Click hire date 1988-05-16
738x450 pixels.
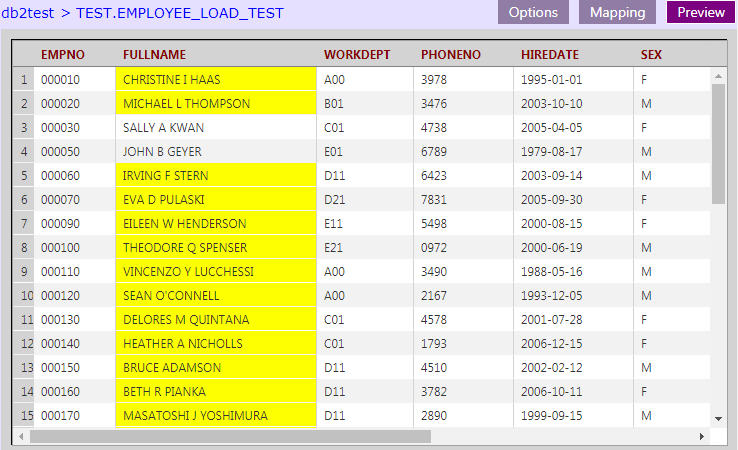[551, 272]
